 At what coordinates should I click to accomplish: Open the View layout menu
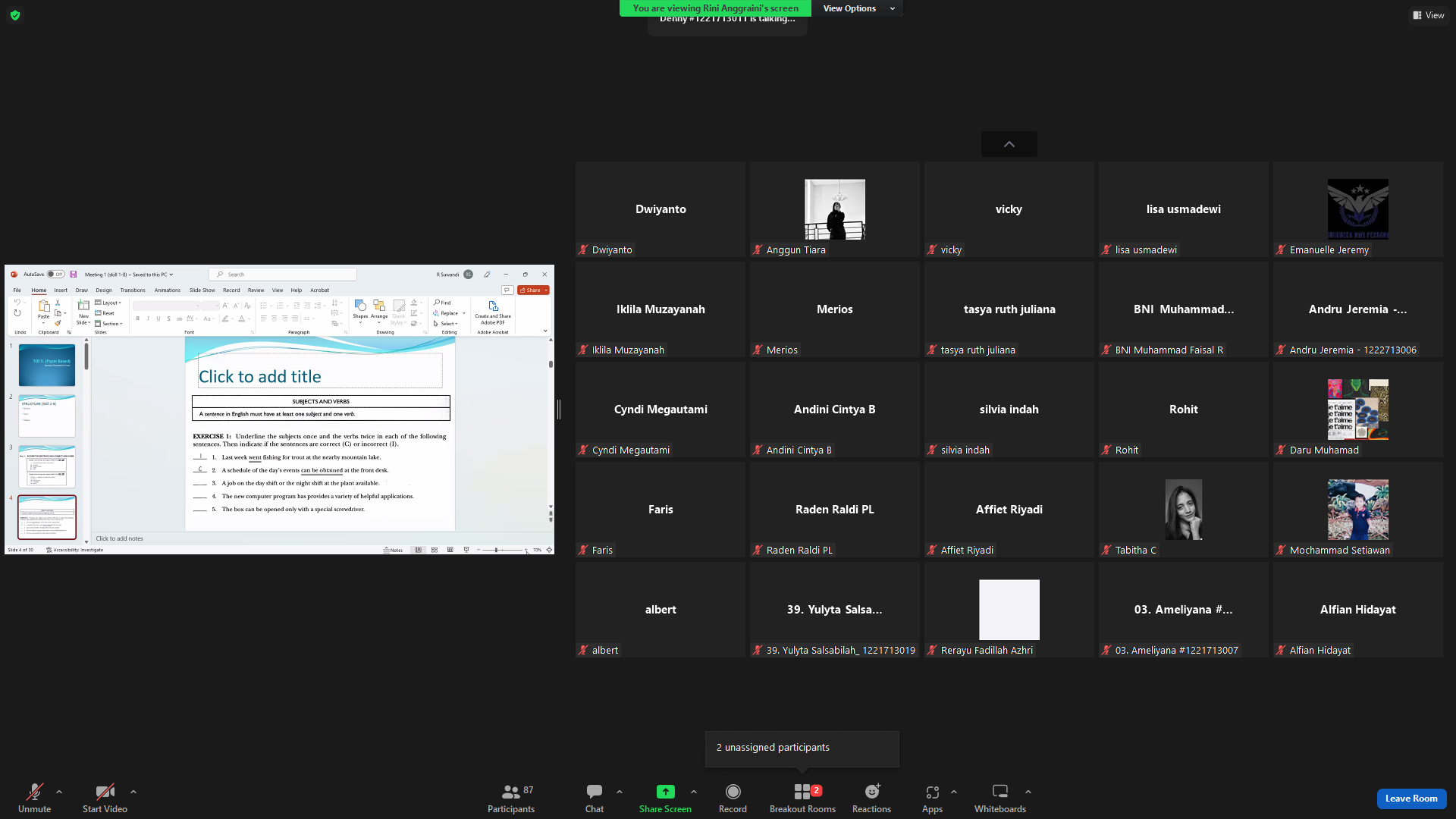pos(1428,15)
